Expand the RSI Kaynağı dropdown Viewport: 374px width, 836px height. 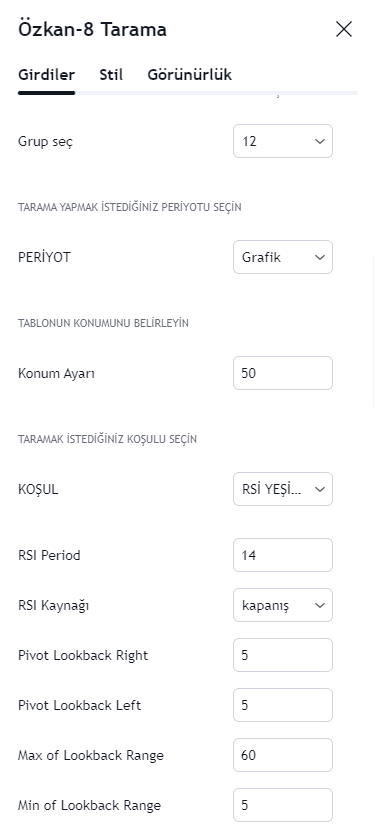(x=283, y=605)
